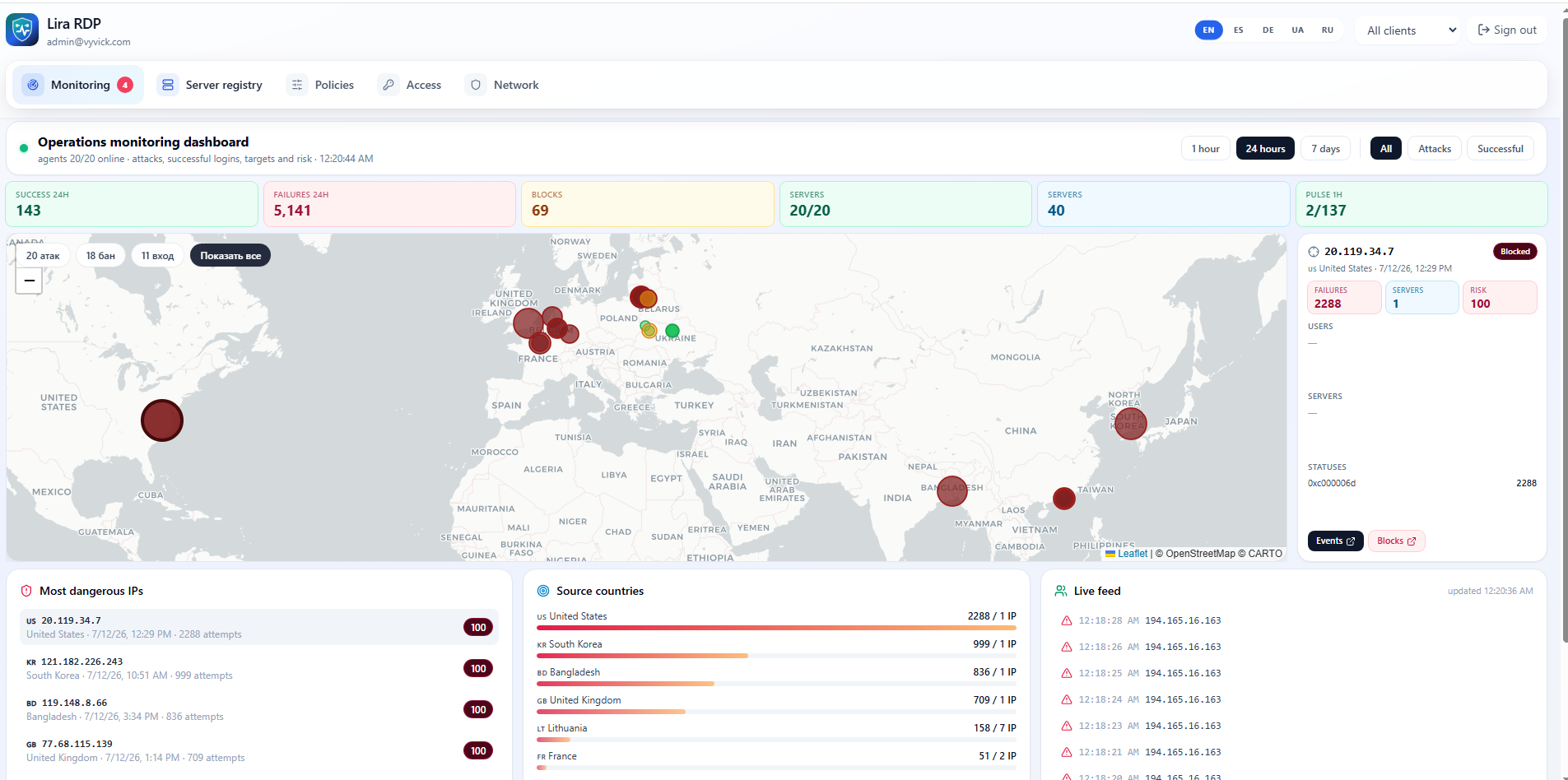Click the warning triangle at 12:18:25 AM
Viewport: 1568px width, 780px height.
1067,673
